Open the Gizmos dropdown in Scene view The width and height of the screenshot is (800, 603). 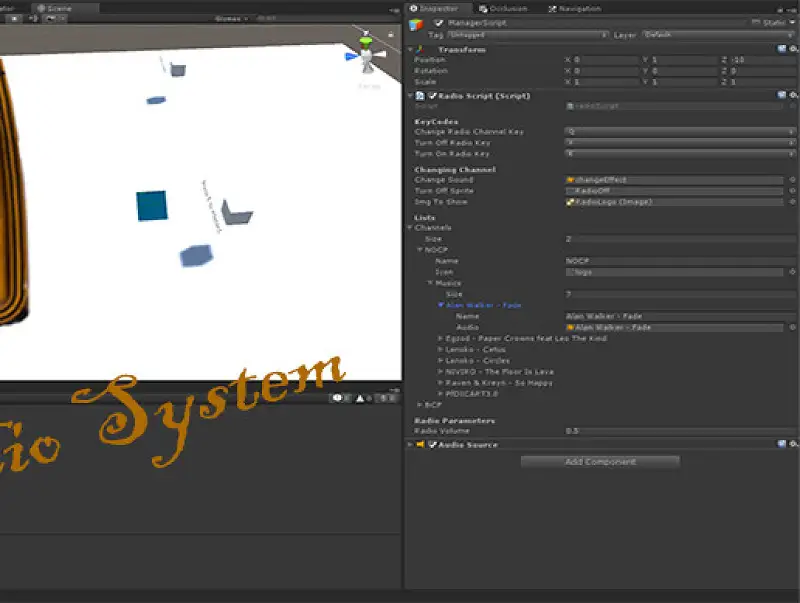tap(231, 19)
